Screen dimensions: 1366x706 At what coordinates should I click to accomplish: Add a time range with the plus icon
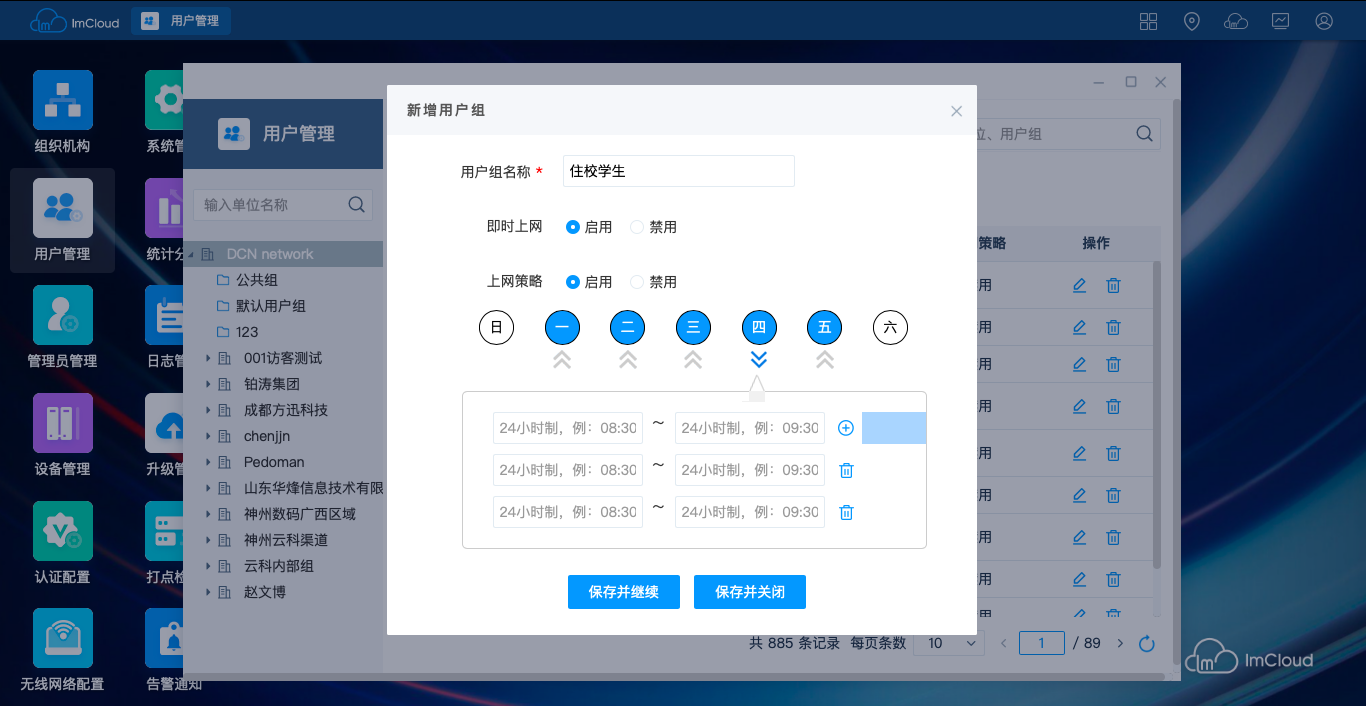tap(845, 428)
